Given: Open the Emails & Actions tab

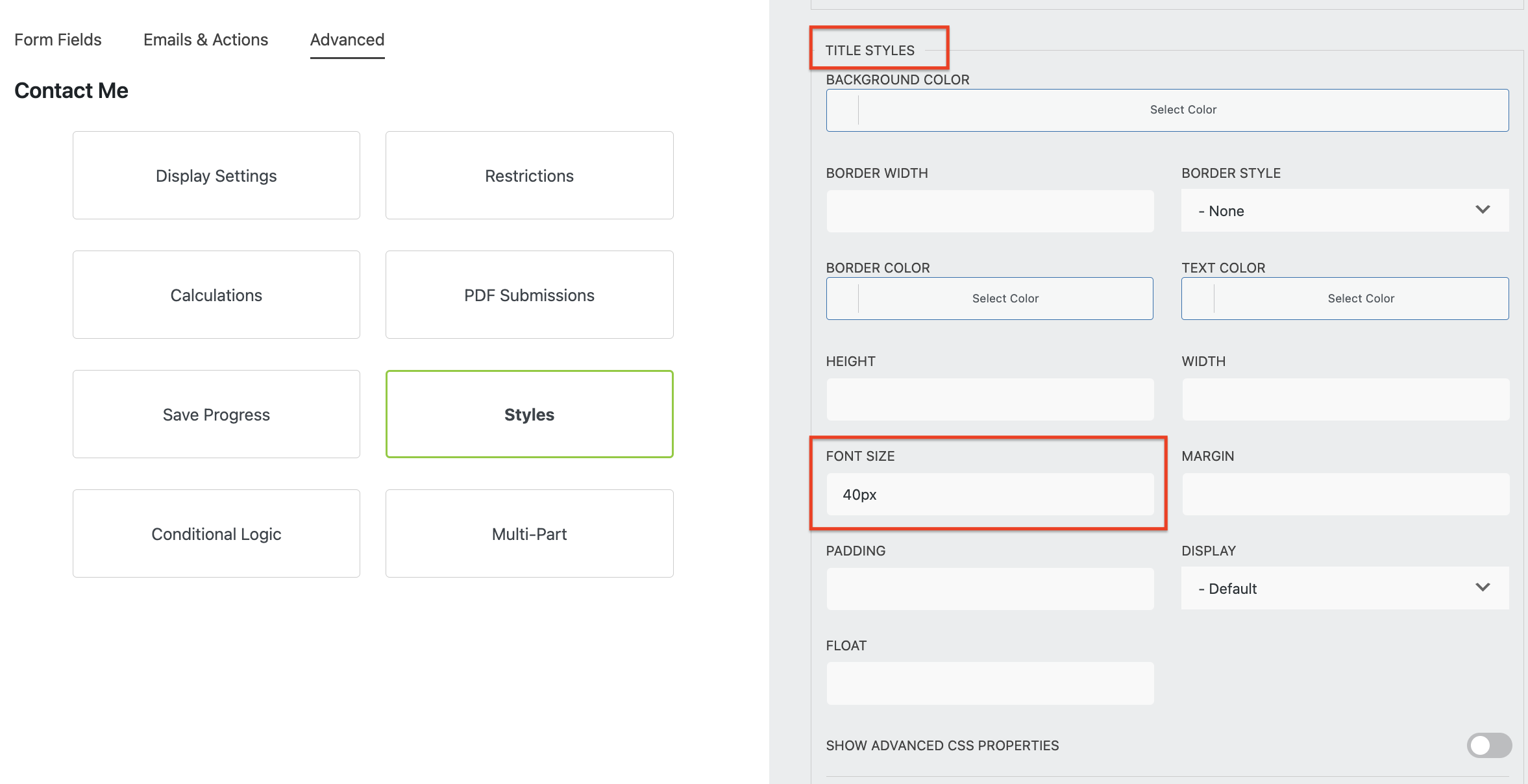Looking at the screenshot, I should click(x=205, y=40).
